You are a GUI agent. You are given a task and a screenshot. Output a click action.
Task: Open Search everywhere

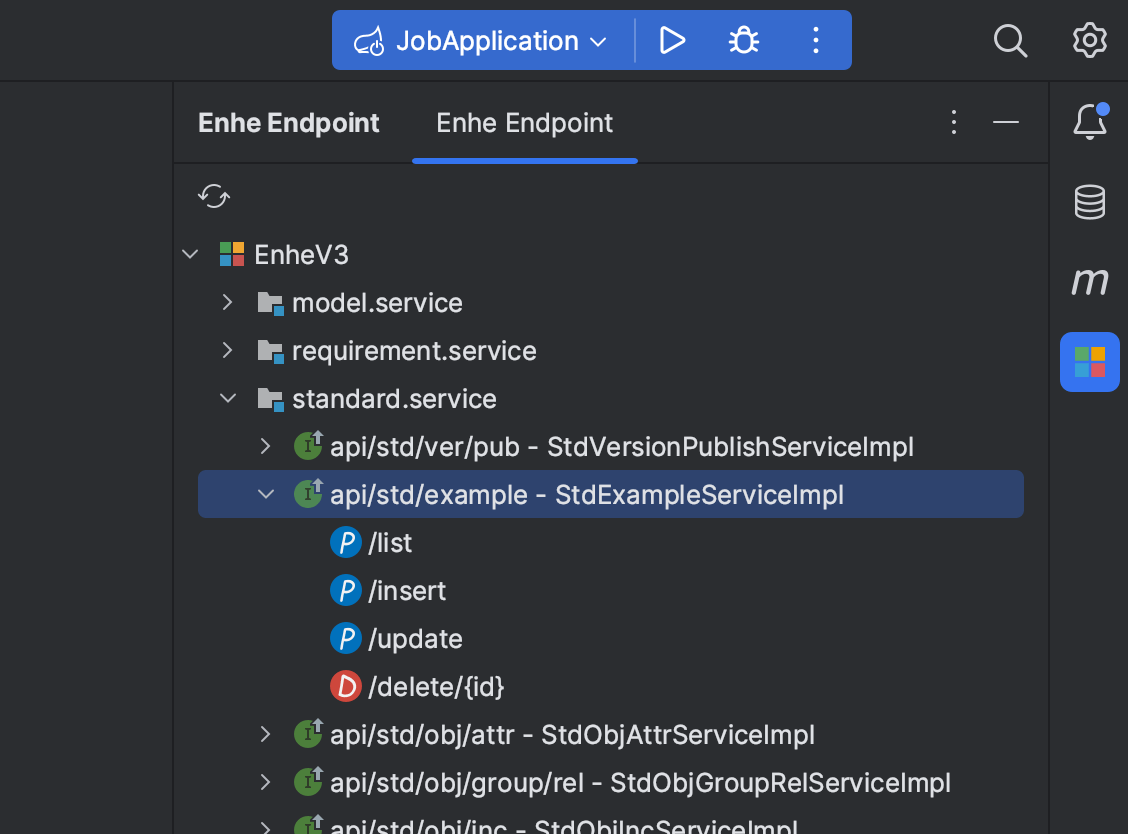pyautogui.click(x=1010, y=41)
